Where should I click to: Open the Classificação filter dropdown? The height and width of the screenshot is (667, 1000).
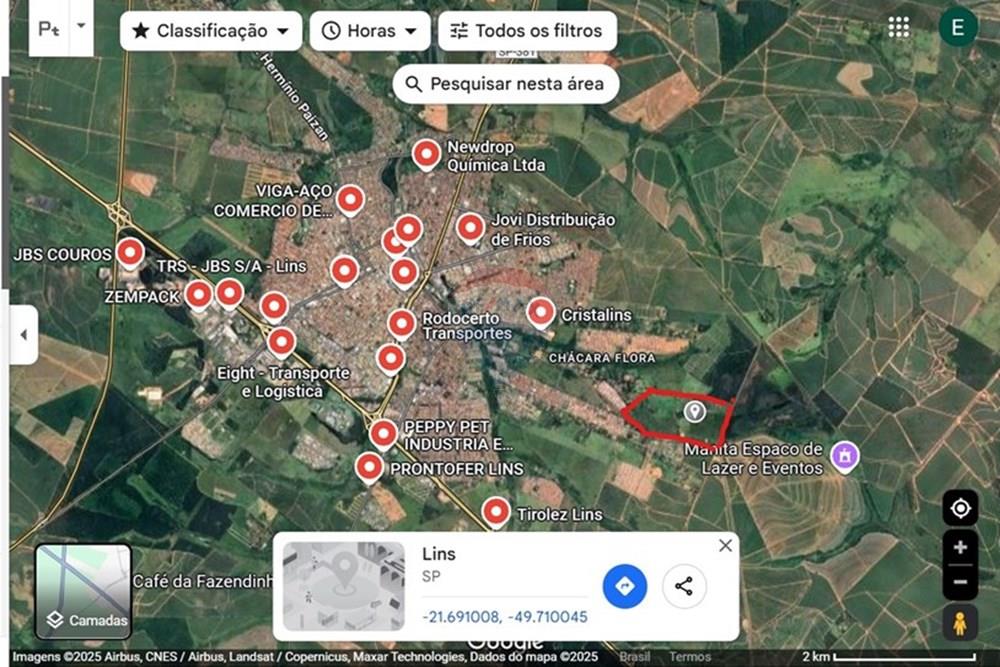pyautogui.click(x=211, y=31)
